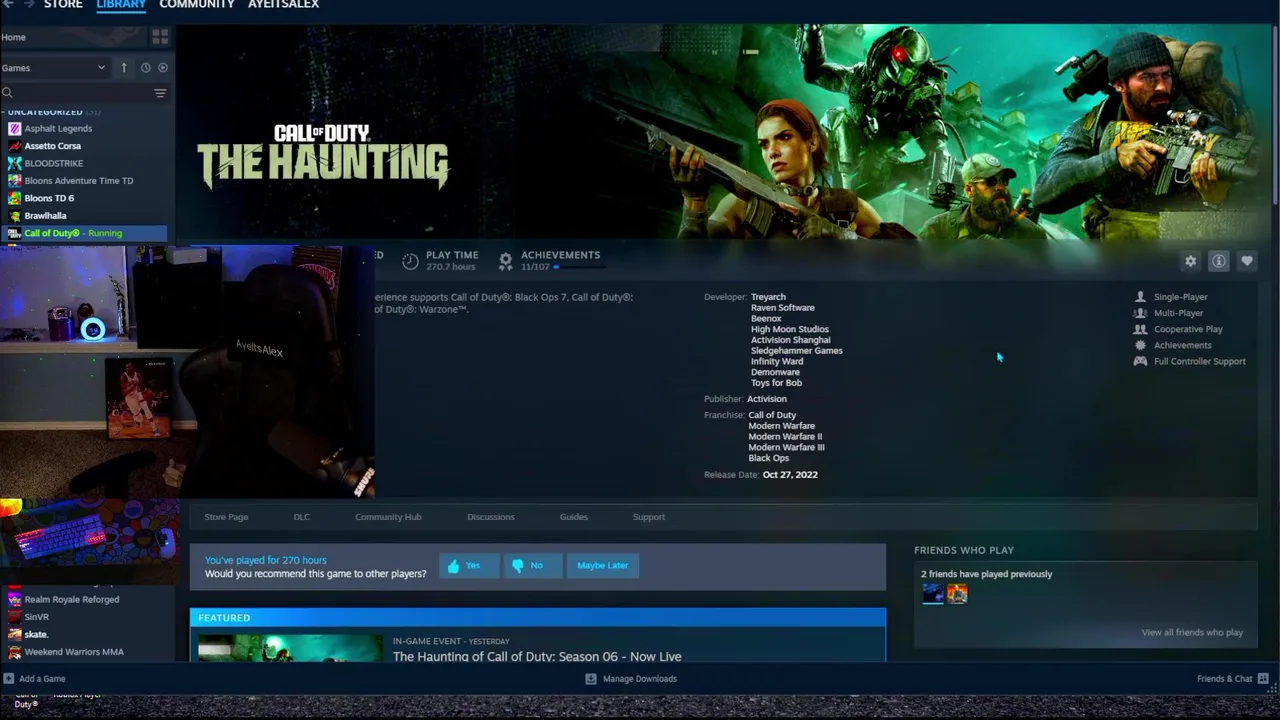The height and width of the screenshot is (720, 1280).
Task: Collapse the UNCATEGORIZED section
Action: 45,112
